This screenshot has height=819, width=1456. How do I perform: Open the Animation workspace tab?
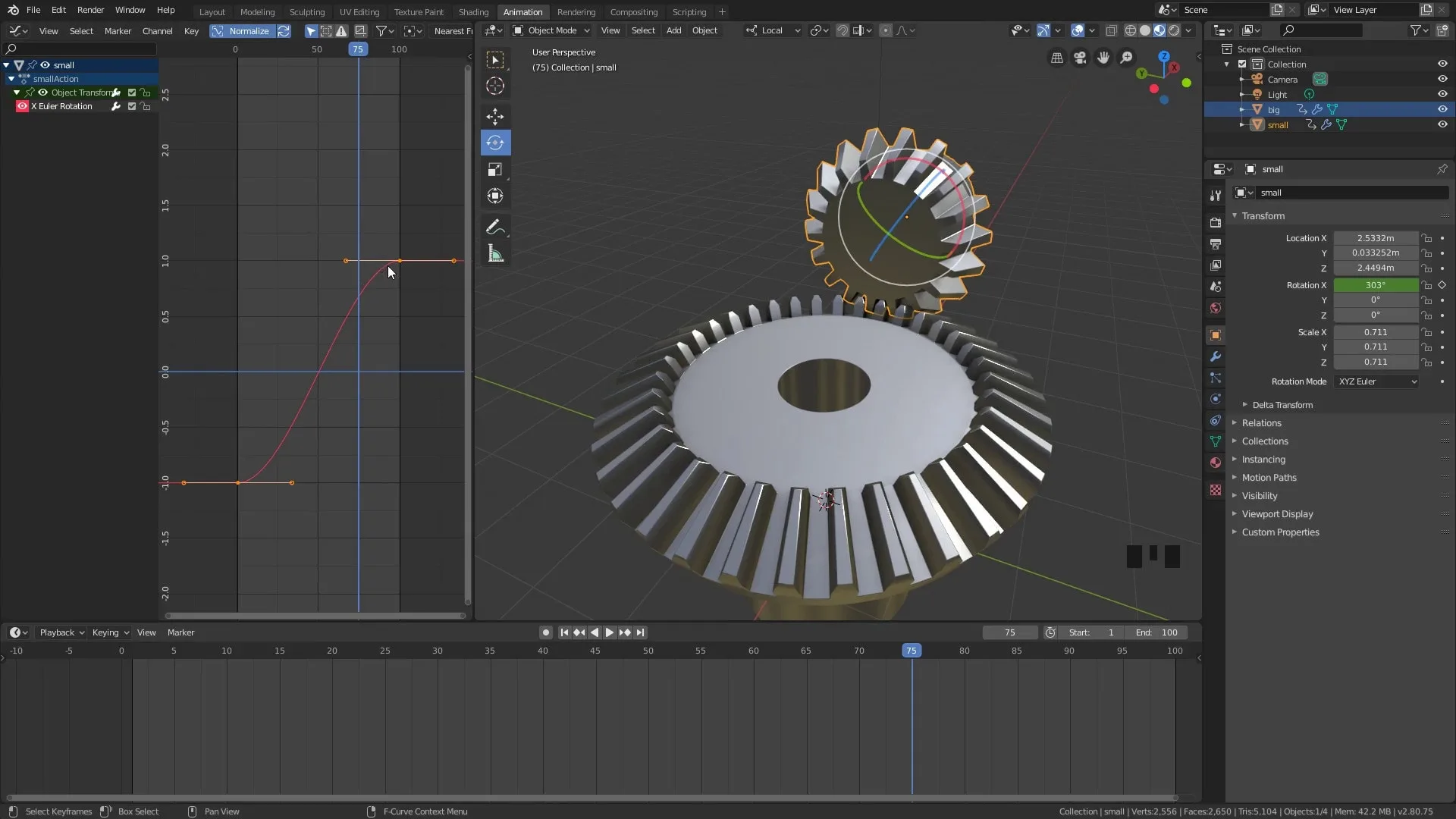pos(523,11)
